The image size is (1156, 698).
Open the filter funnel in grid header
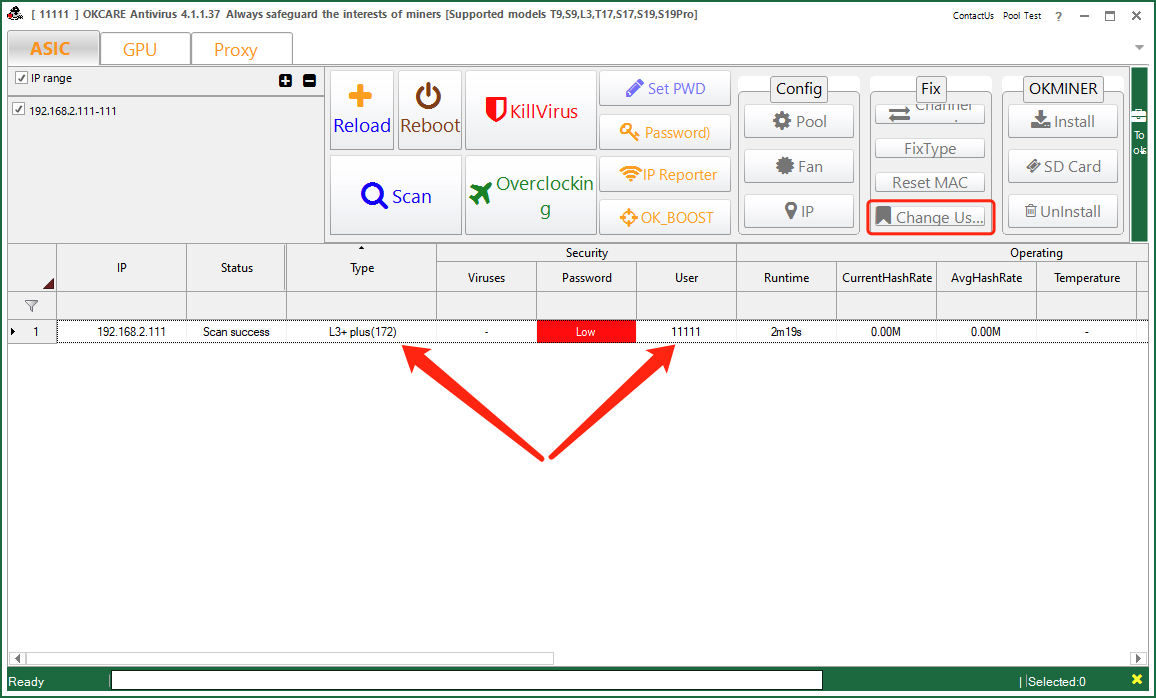31,305
